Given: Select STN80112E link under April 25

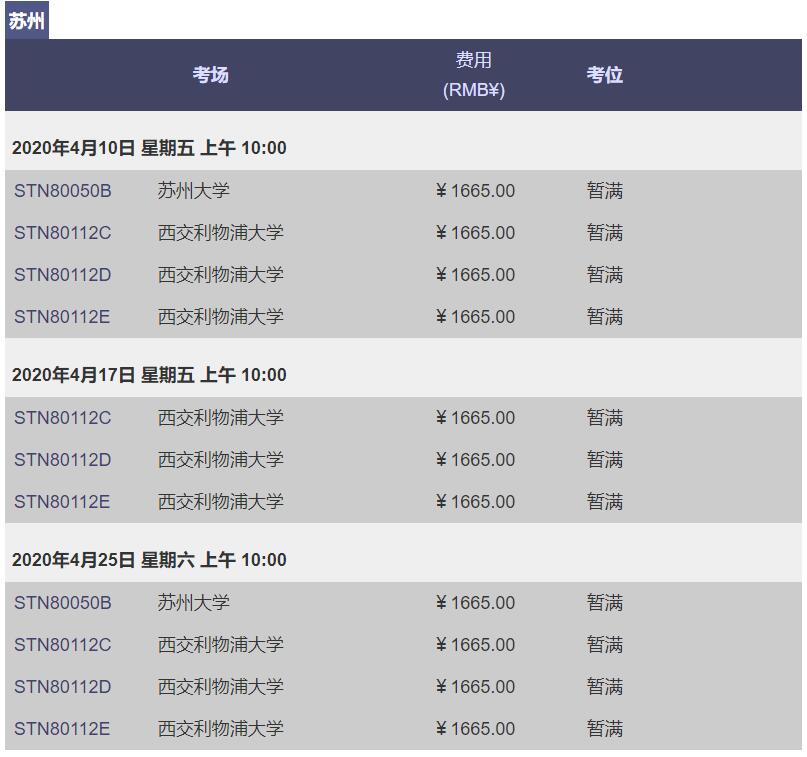Looking at the screenshot, I should pos(62,729).
